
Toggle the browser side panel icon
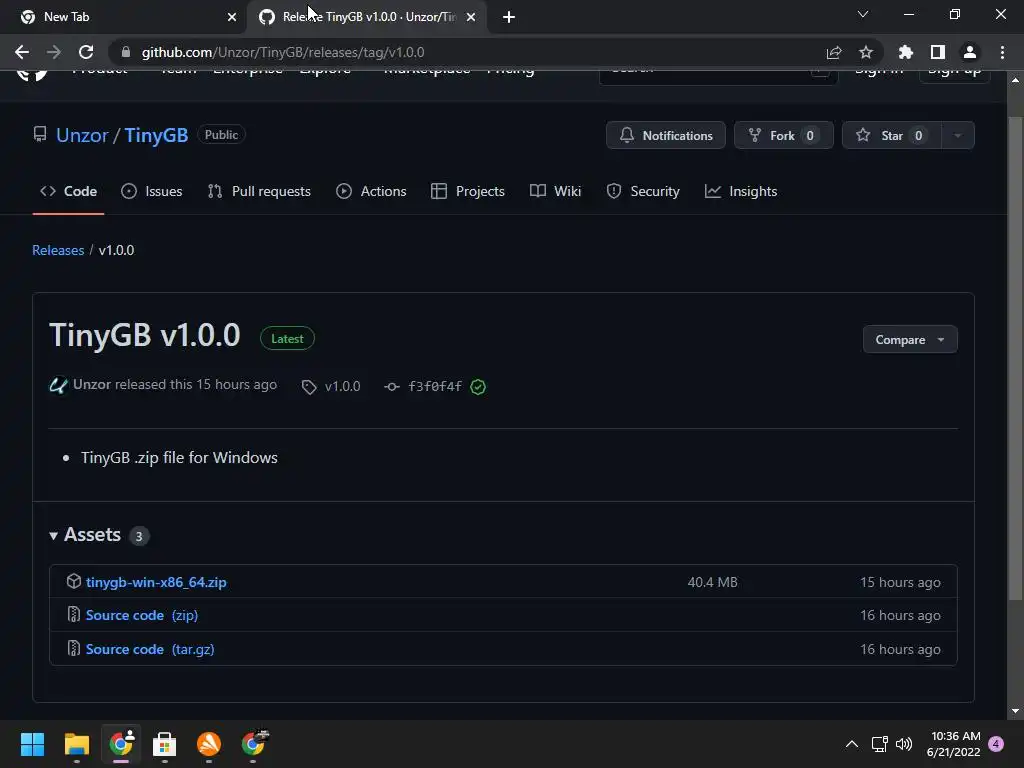pyautogui.click(x=937, y=52)
